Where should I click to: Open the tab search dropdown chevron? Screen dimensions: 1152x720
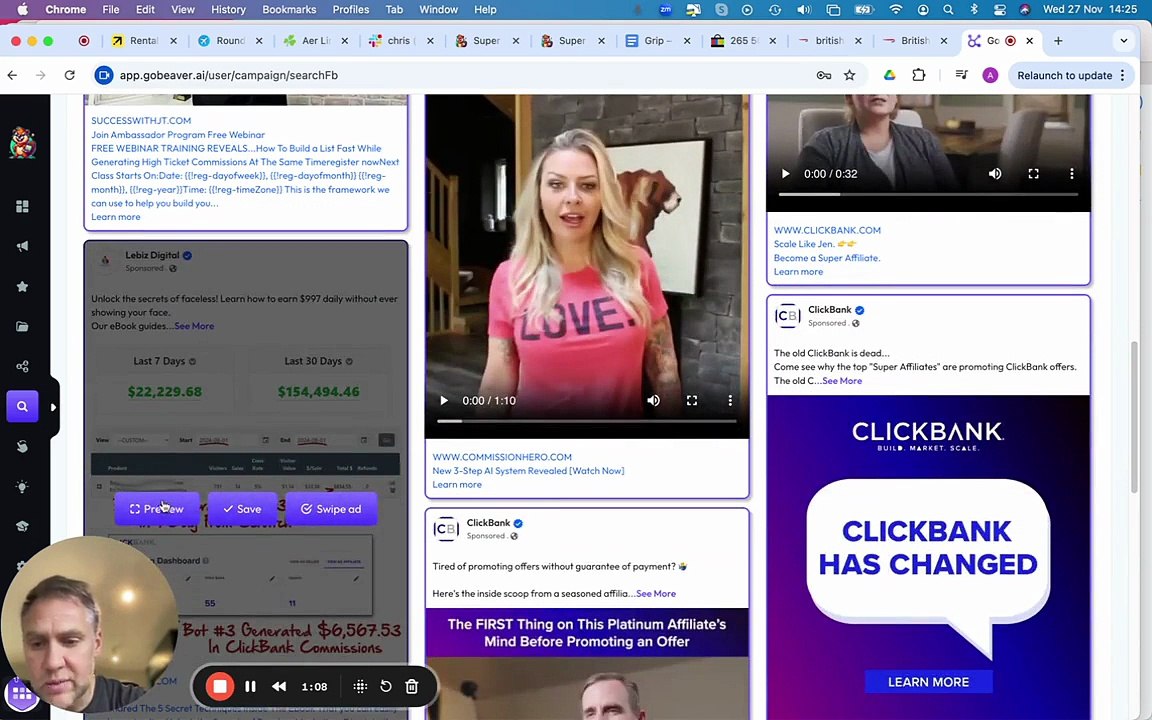pyautogui.click(x=1123, y=40)
